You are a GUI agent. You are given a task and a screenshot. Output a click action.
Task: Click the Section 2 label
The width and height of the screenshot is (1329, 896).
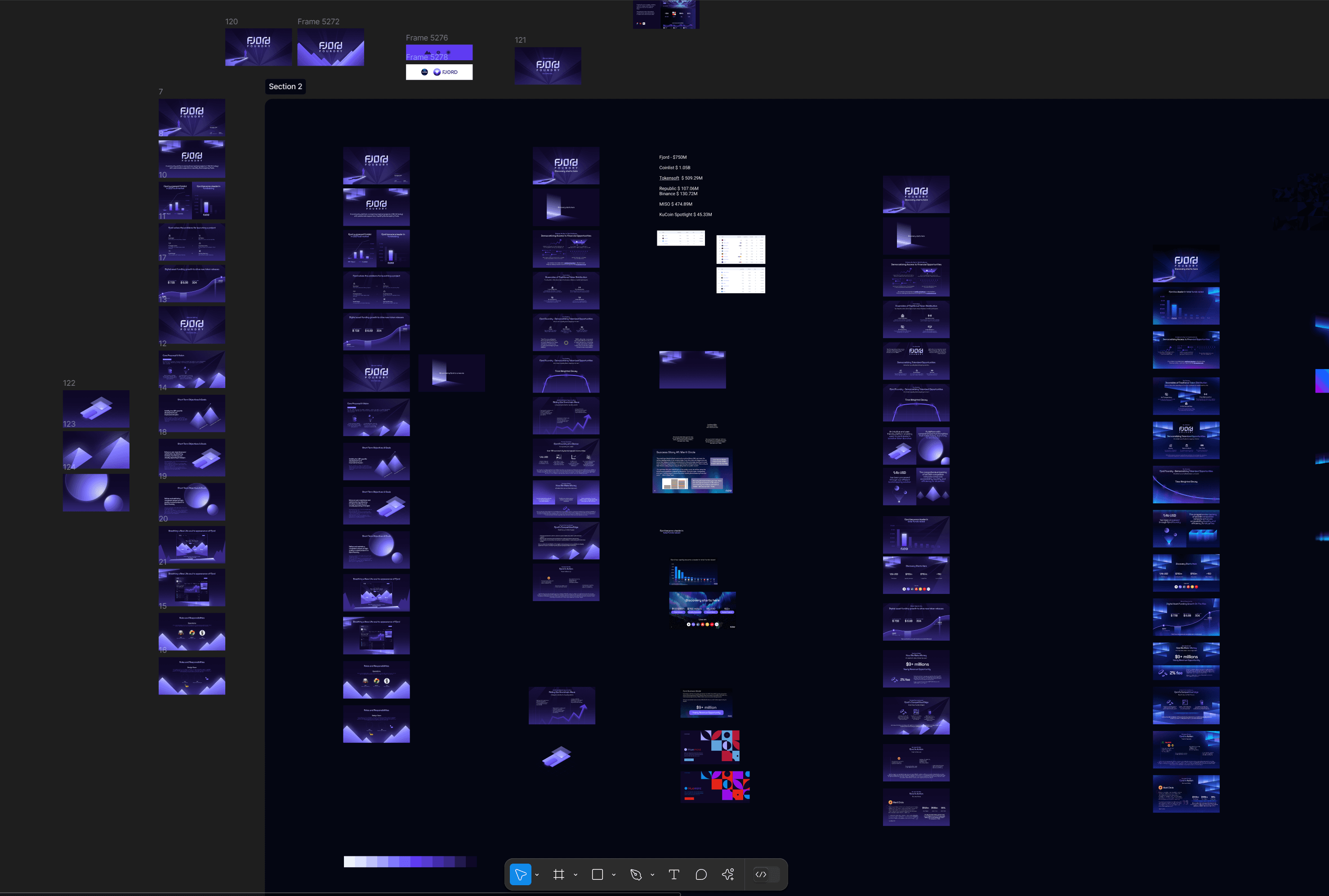click(x=285, y=86)
